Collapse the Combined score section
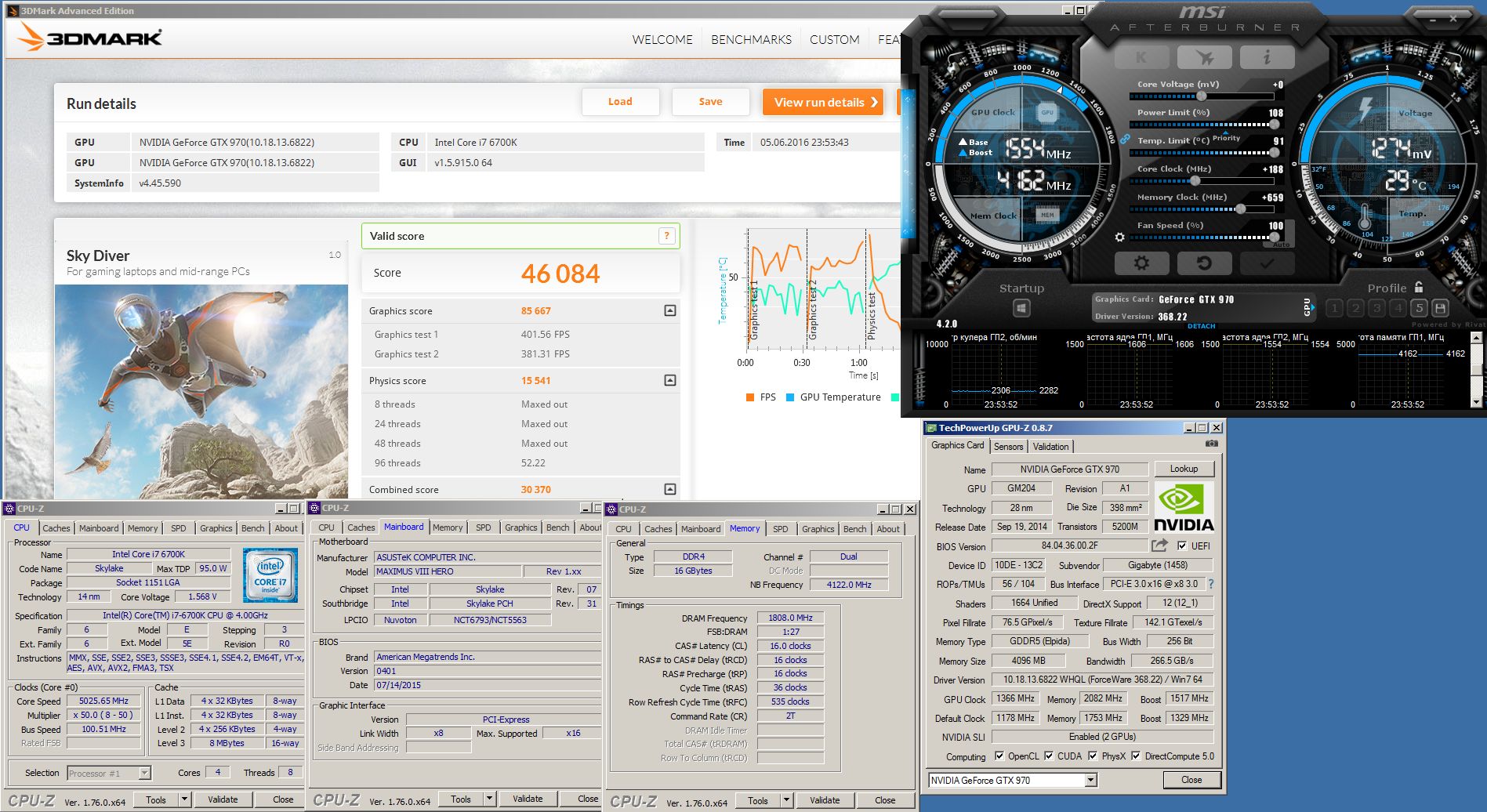The image size is (1487, 812). pyautogui.click(x=670, y=489)
